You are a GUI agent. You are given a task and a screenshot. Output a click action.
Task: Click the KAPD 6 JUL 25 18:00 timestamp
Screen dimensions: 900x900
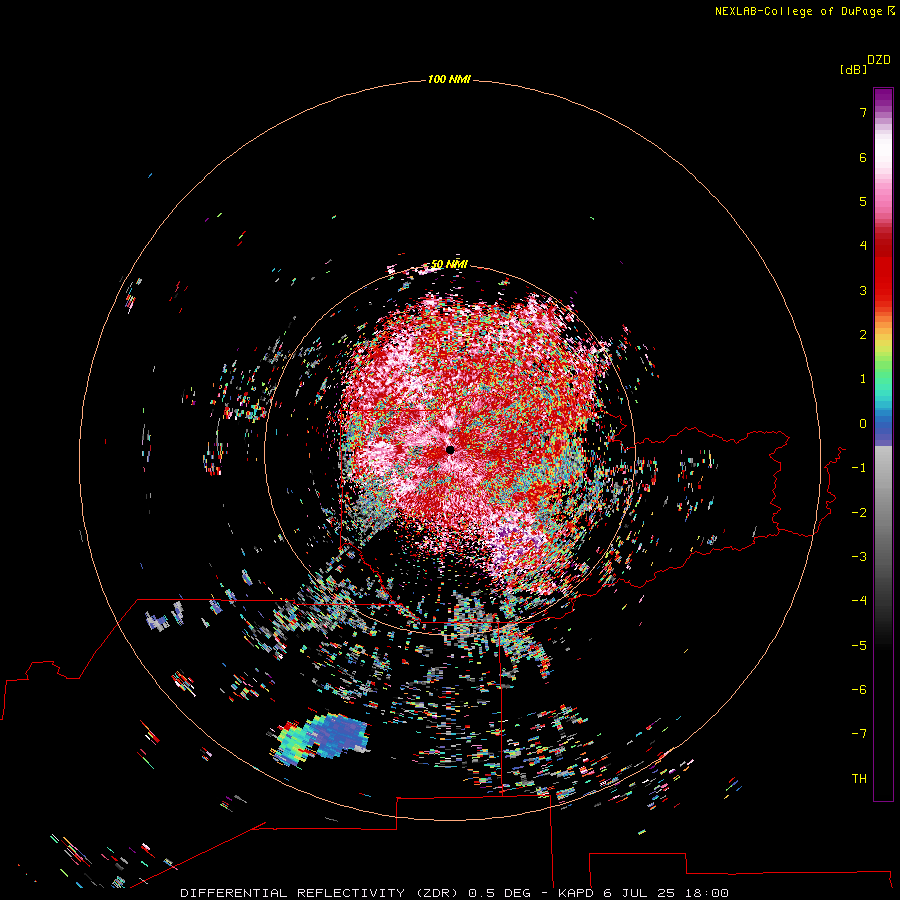coord(643,893)
